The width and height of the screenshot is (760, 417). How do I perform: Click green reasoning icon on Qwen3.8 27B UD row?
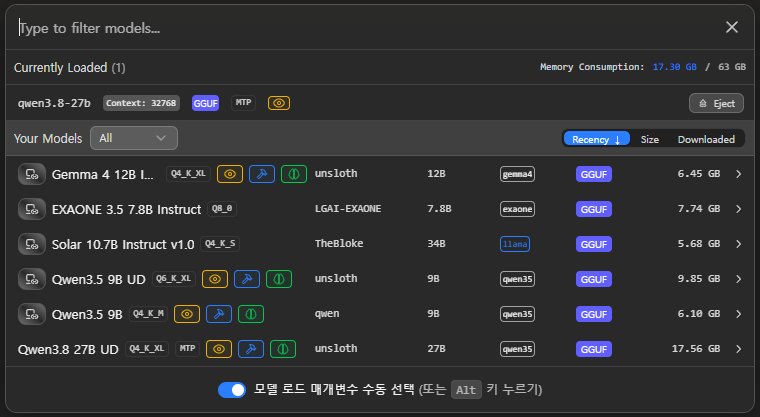[283, 349]
